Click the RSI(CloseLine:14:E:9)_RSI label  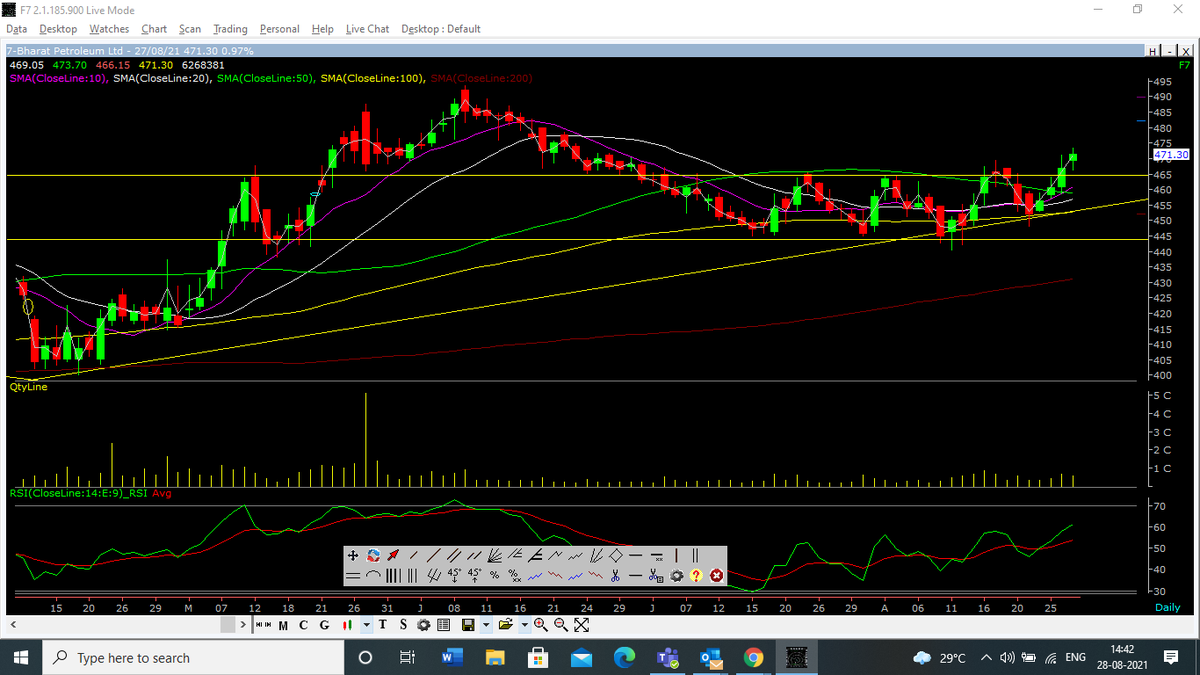77,492
